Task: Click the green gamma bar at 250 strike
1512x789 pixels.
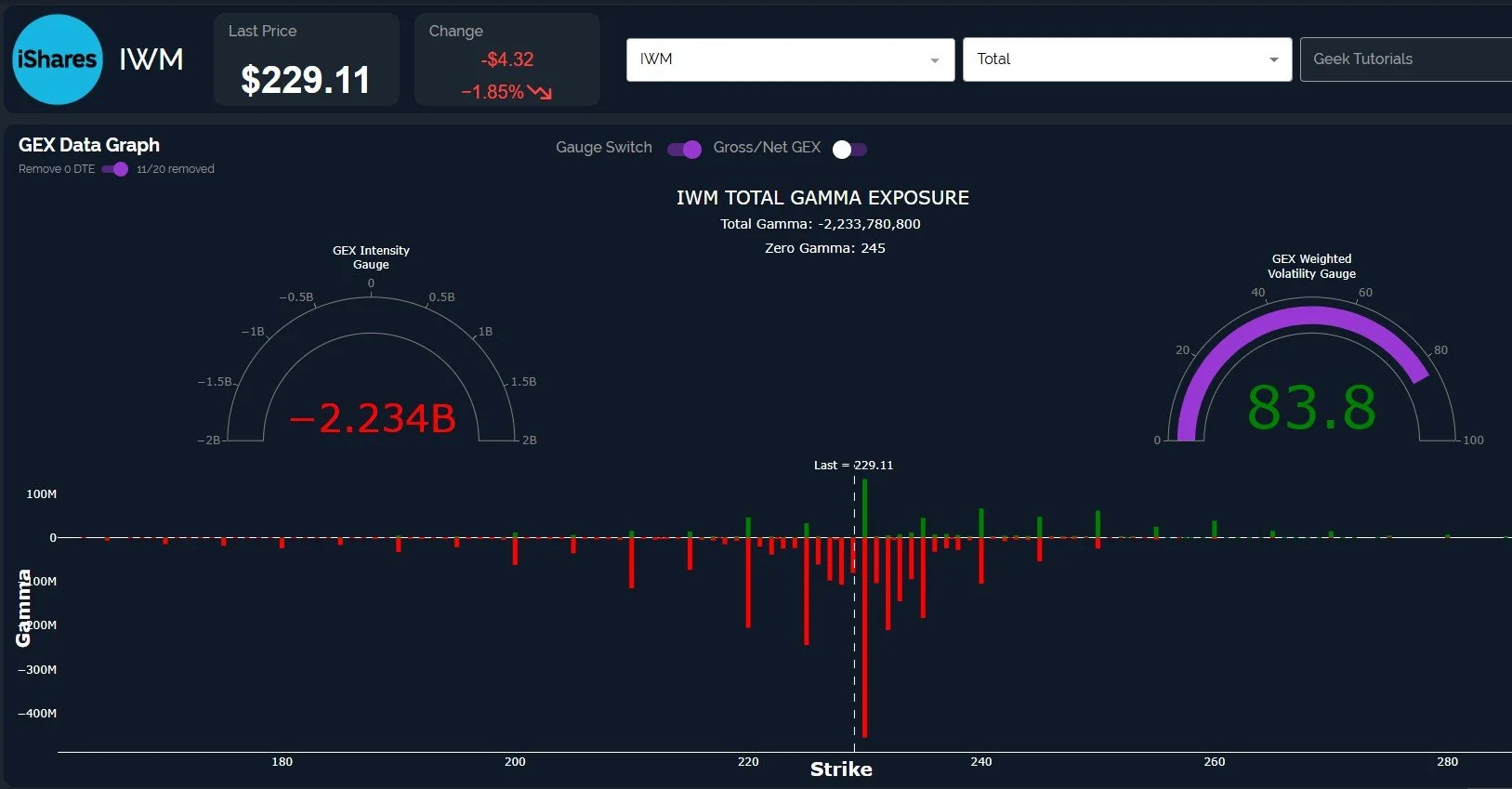Action: 1098,524
